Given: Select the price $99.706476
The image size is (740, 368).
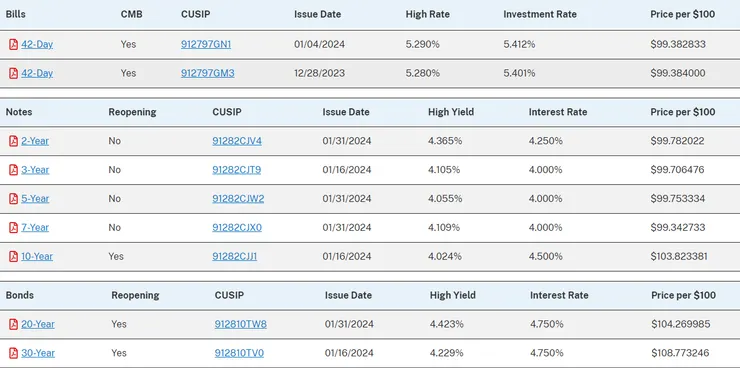Looking at the screenshot, I should (677, 170).
